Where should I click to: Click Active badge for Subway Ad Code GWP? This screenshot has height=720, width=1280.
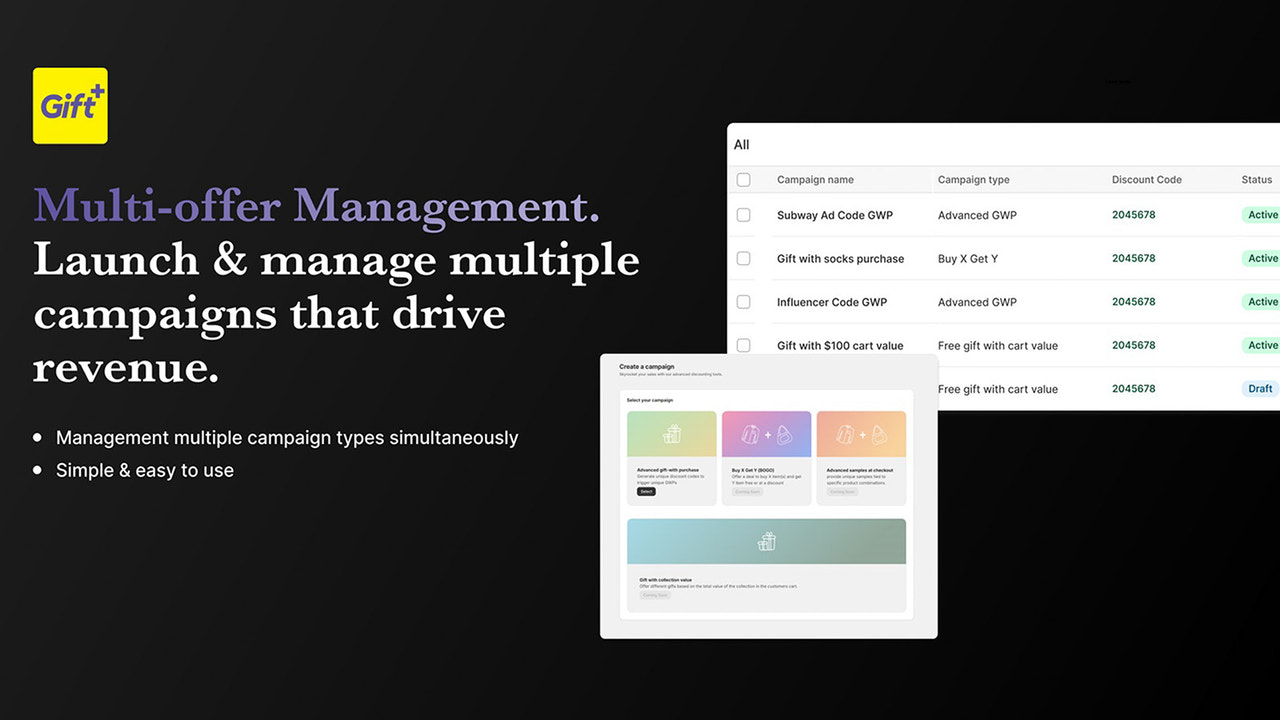click(1261, 215)
